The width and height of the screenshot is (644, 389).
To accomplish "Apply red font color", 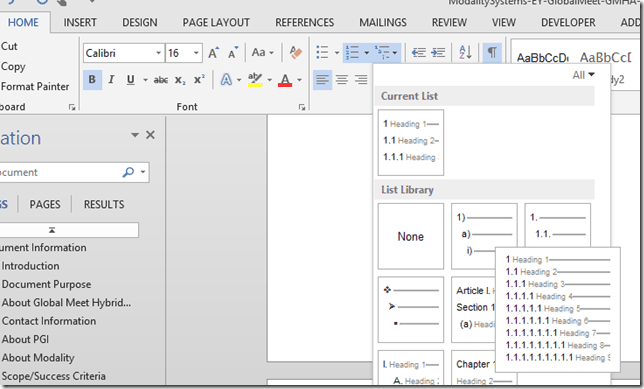I will 285,79.
